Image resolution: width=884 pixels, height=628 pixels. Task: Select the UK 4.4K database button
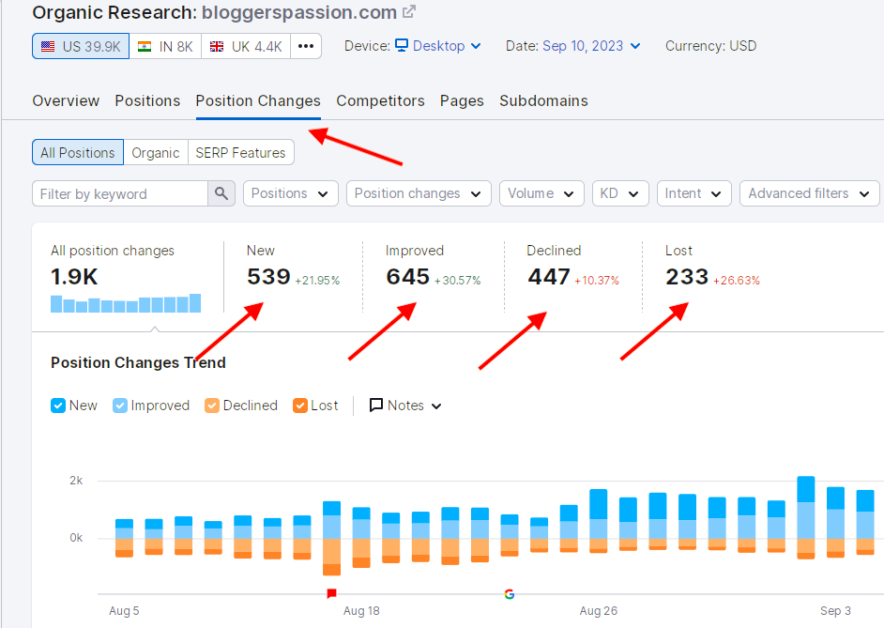246,46
